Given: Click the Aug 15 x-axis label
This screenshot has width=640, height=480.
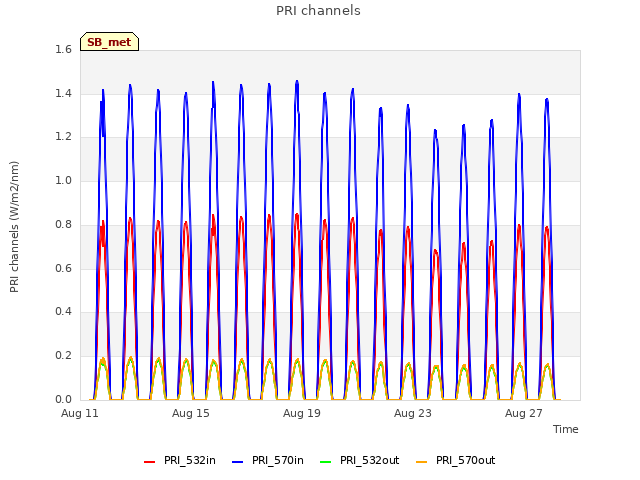Looking at the screenshot, I should 191,413.
